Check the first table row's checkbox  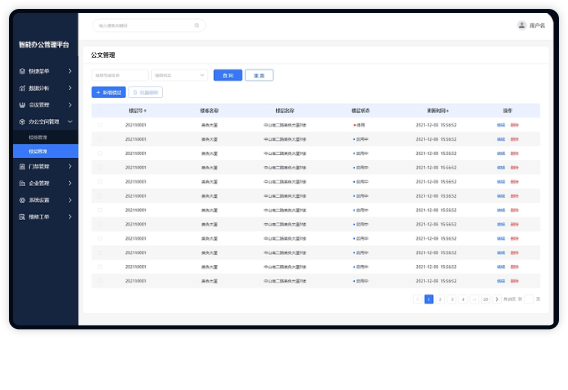pos(100,125)
